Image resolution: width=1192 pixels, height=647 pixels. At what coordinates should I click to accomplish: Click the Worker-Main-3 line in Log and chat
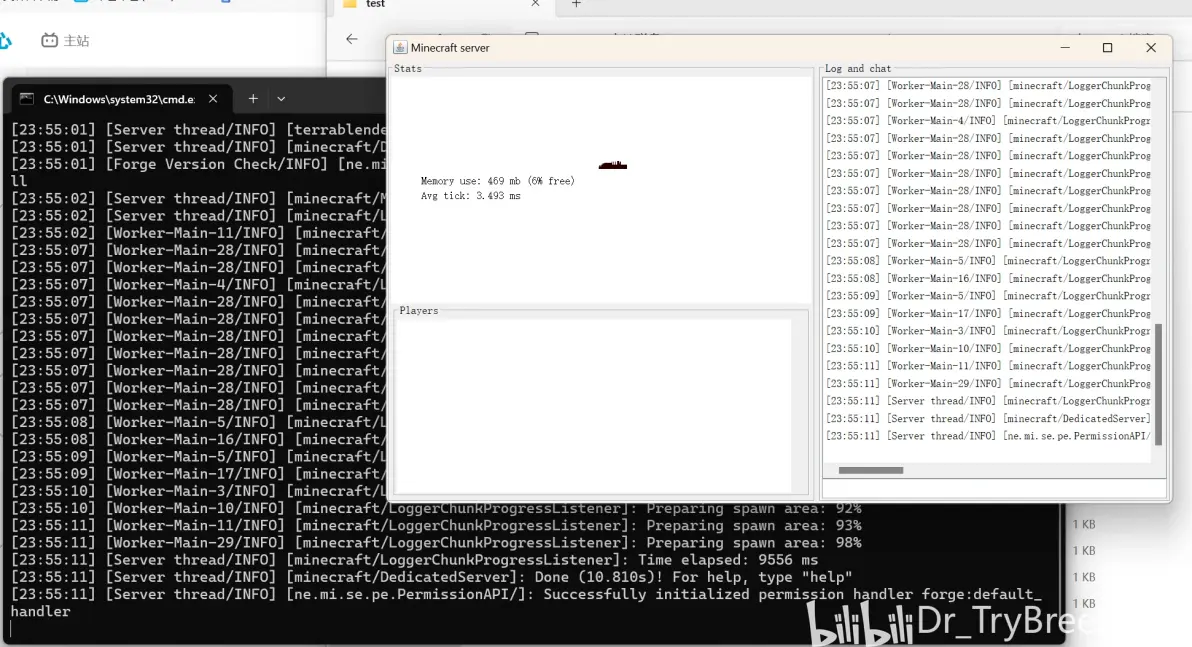pyautogui.click(x=988, y=331)
